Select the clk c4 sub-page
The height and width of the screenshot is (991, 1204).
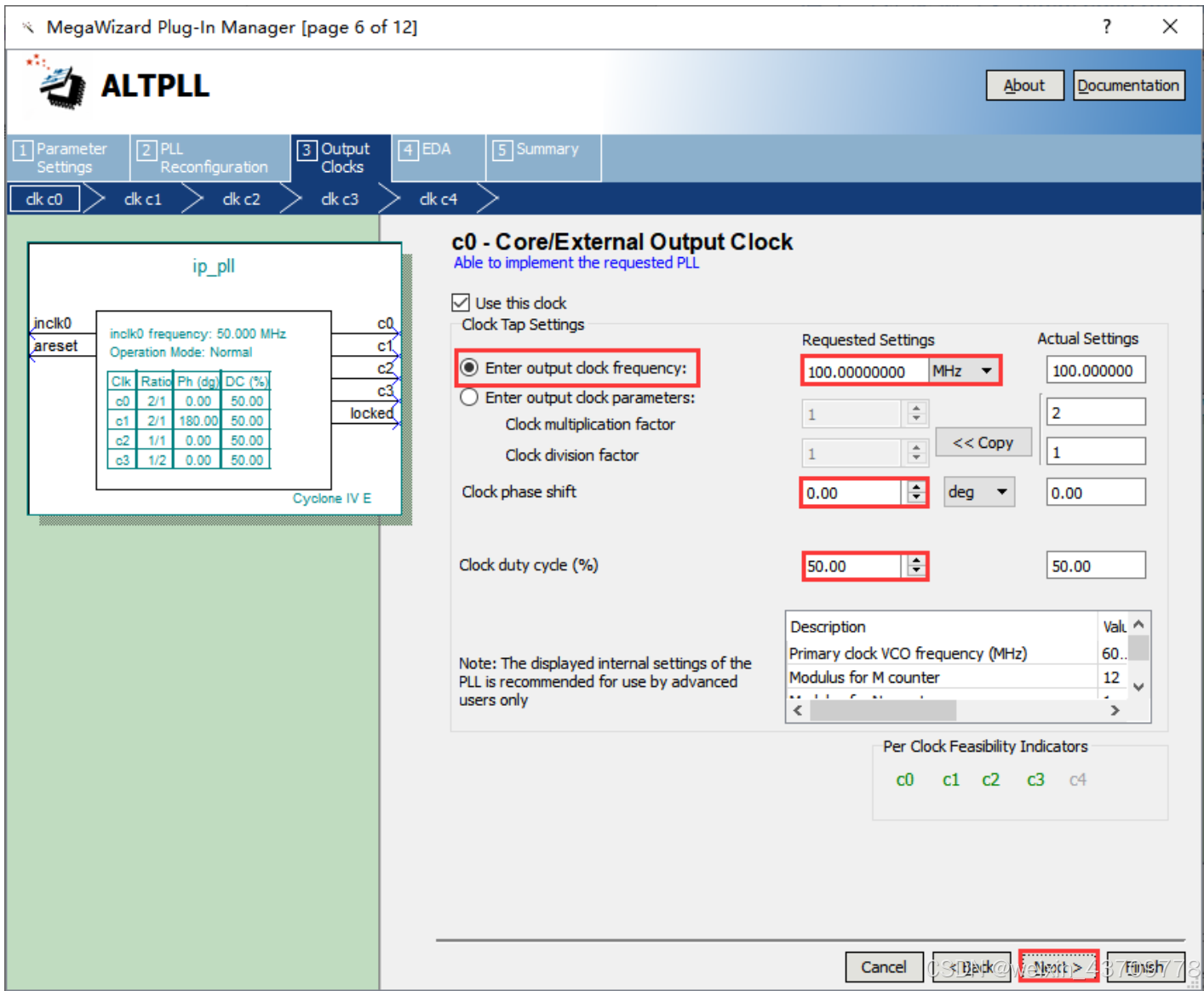439,199
